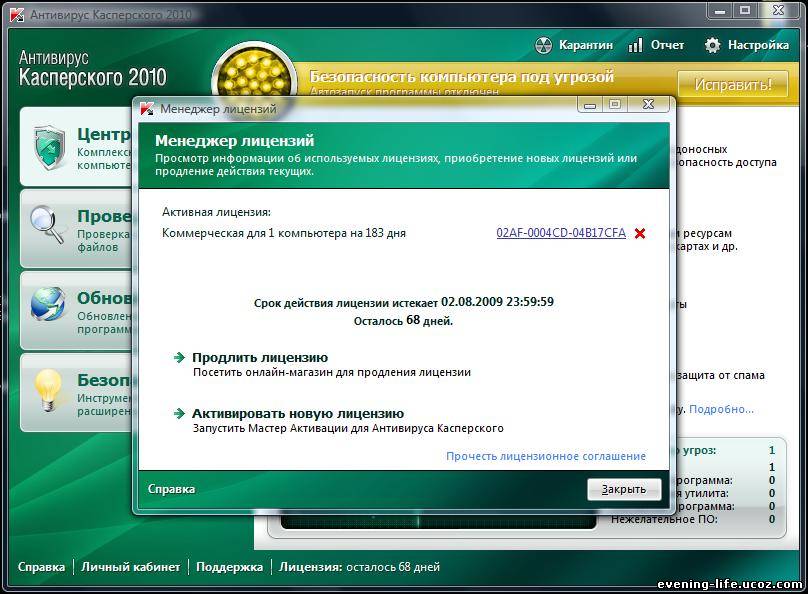Open Личный кабинет in the footer

131,567
